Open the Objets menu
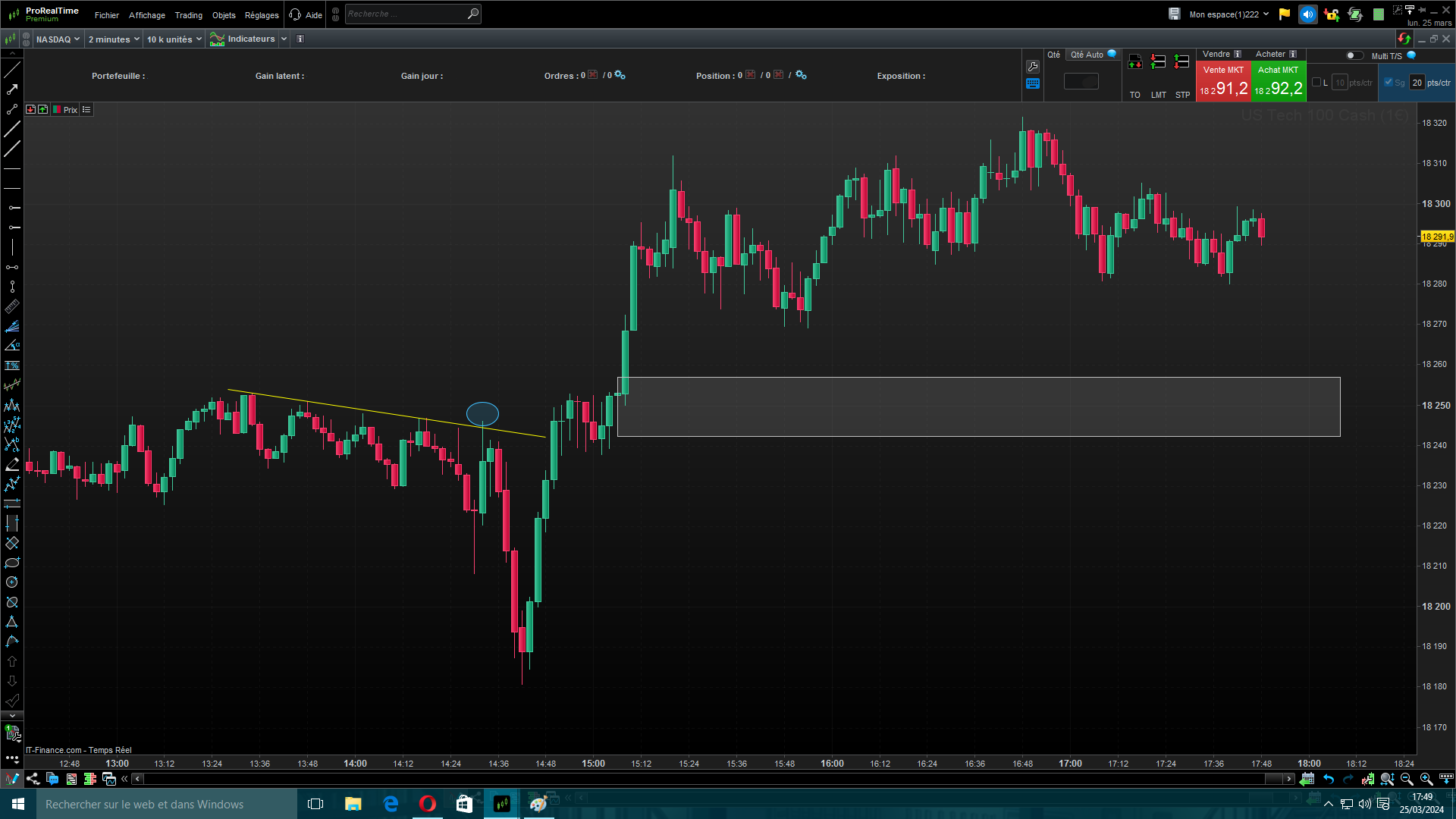Viewport: 1456px width, 819px height. point(224,15)
